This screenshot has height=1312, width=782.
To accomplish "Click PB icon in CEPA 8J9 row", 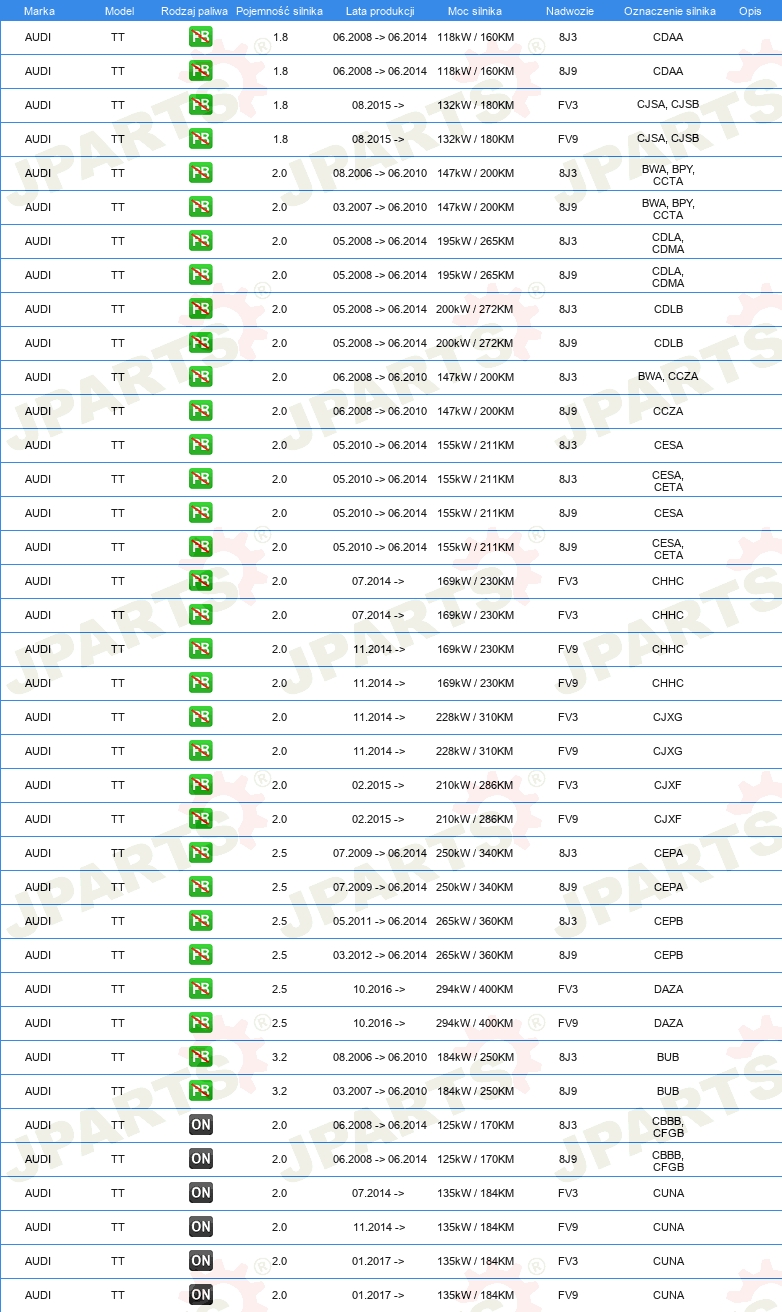I will 200,887.
